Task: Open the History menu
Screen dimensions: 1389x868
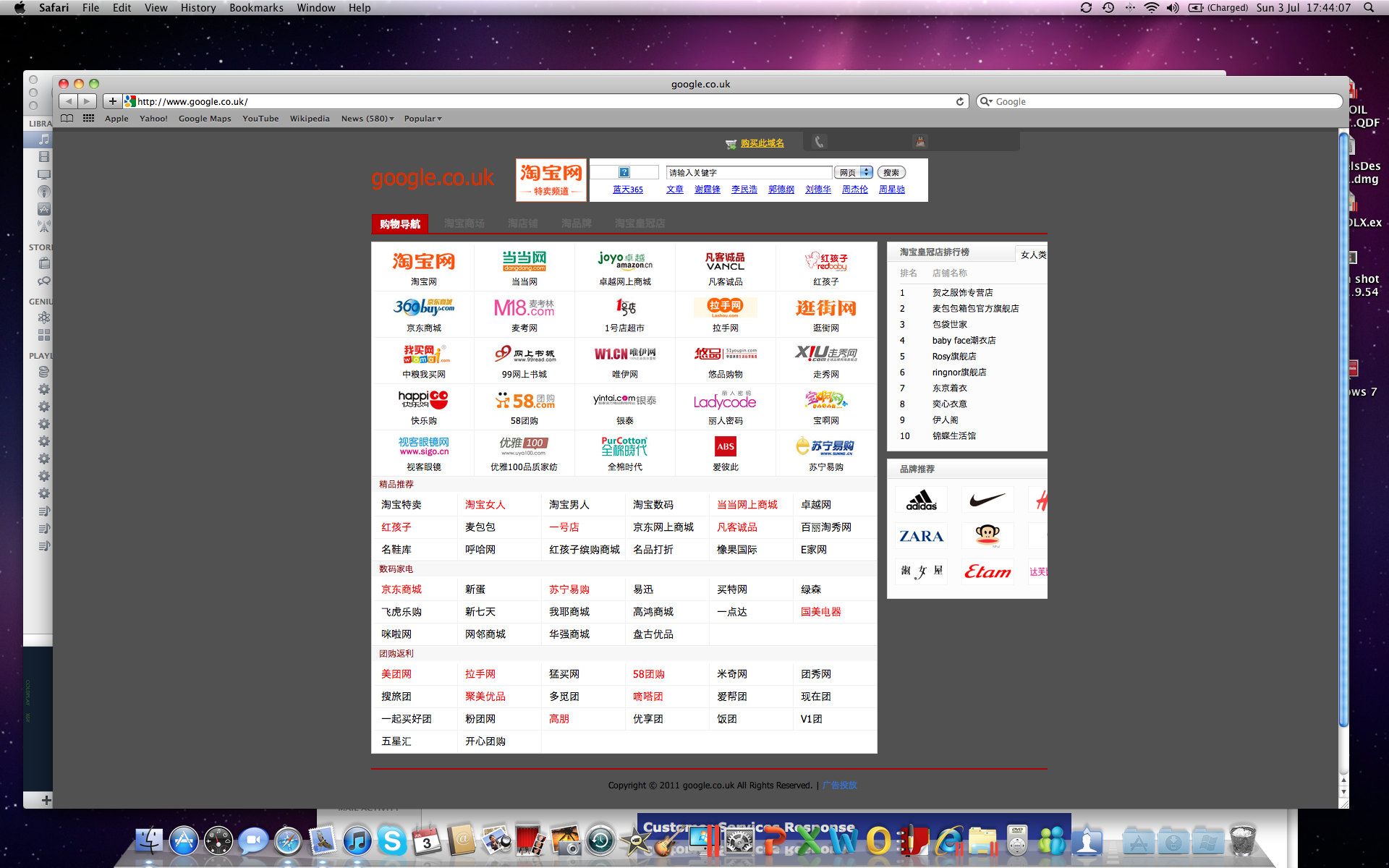Action: 198,7
